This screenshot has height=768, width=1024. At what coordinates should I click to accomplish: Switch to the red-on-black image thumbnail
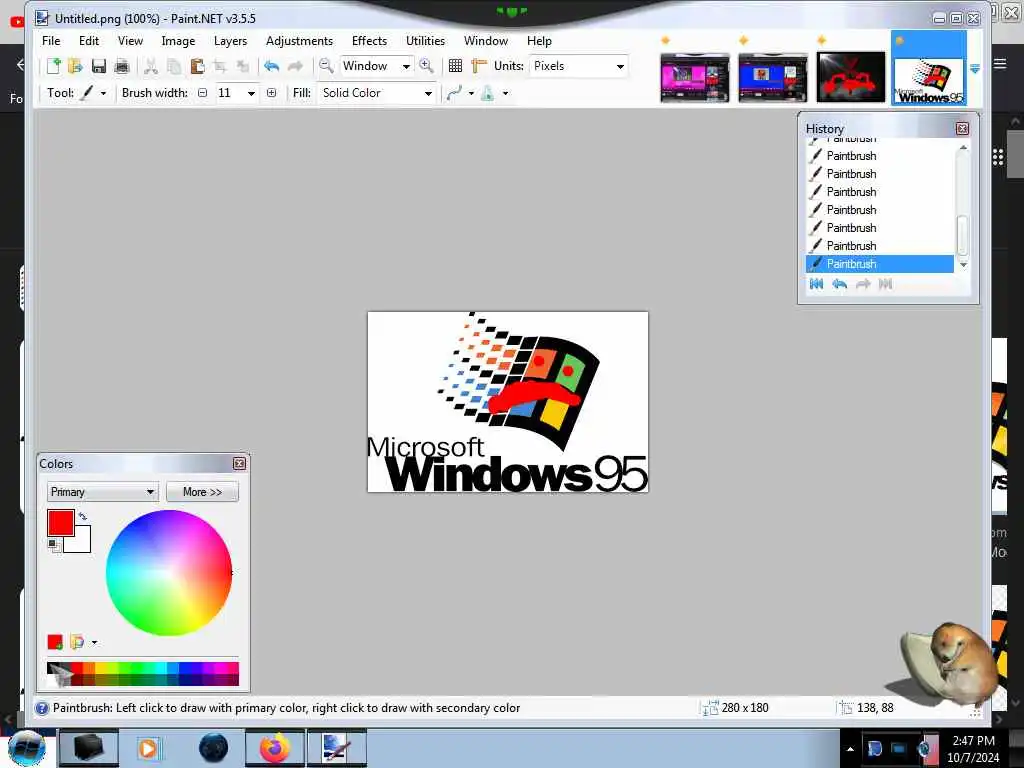(x=851, y=78)
